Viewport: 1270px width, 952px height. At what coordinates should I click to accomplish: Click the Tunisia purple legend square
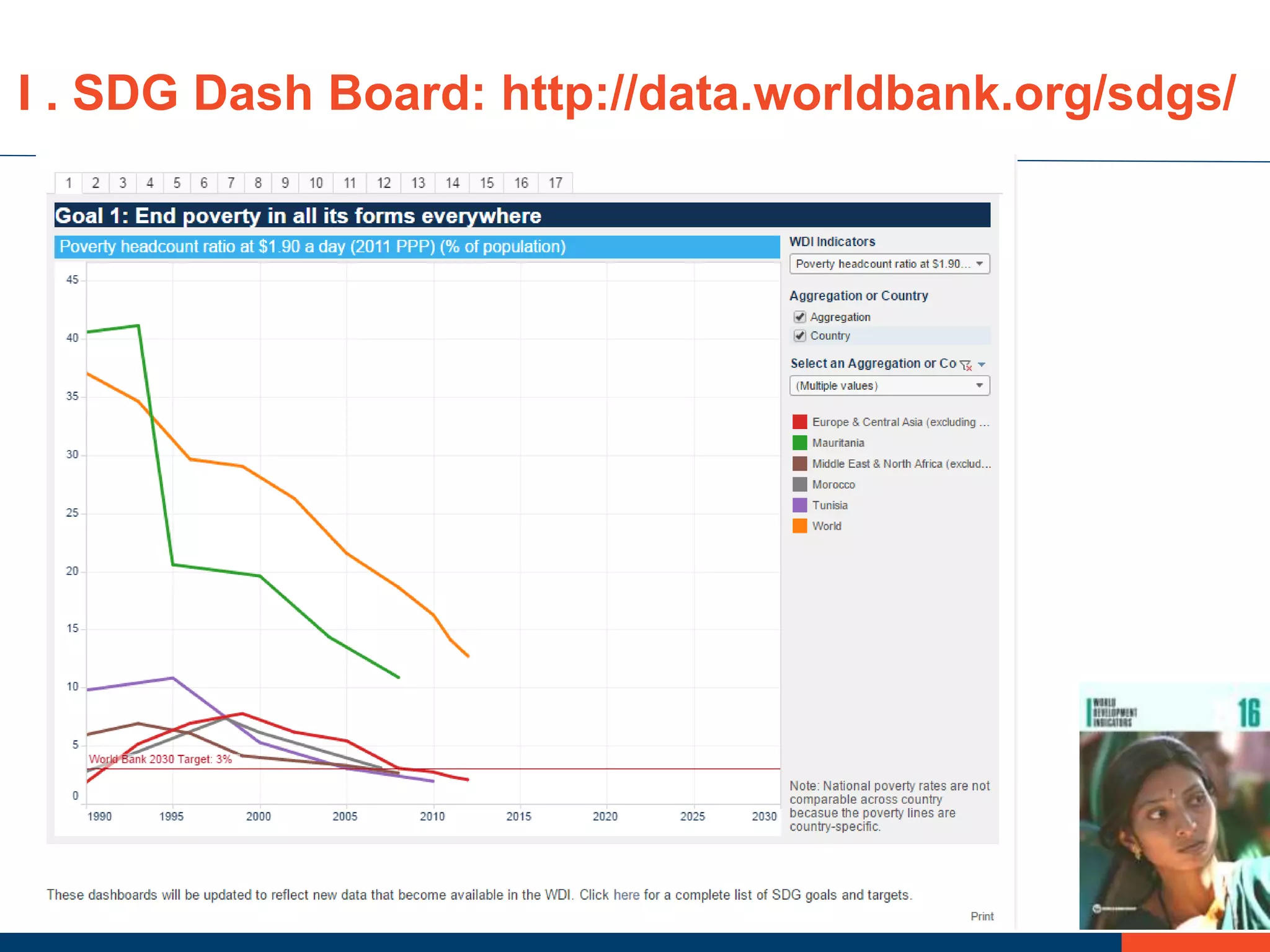pyautogui.click(x=799, y=505)
